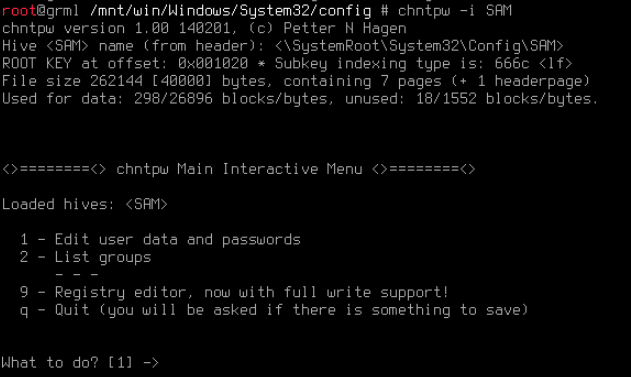Click the path /mnt/win/Windows/System32/config
The height and width of the screenshot is (377, 631).
pos(231,10)
